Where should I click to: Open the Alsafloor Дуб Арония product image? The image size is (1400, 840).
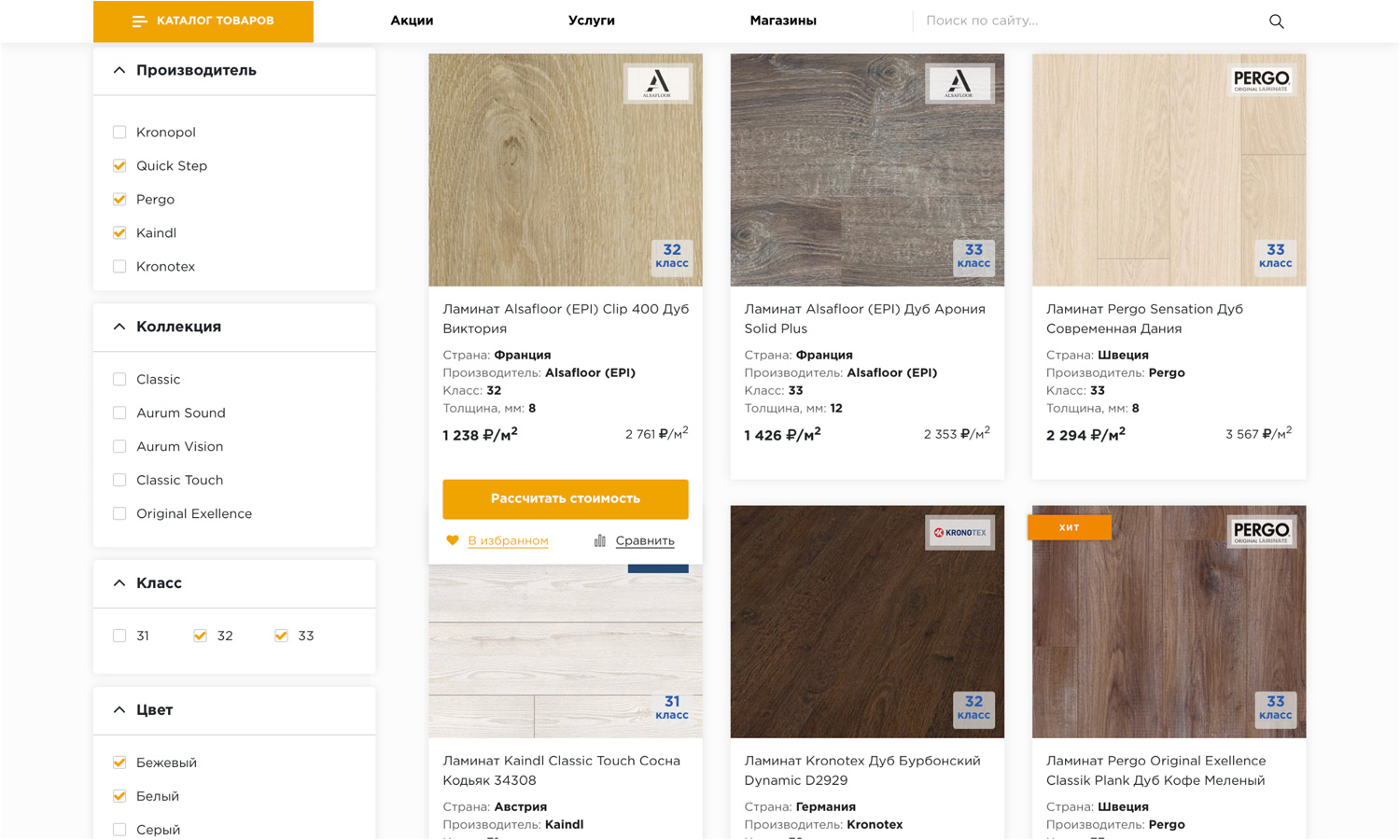click(x=866, y=170)
